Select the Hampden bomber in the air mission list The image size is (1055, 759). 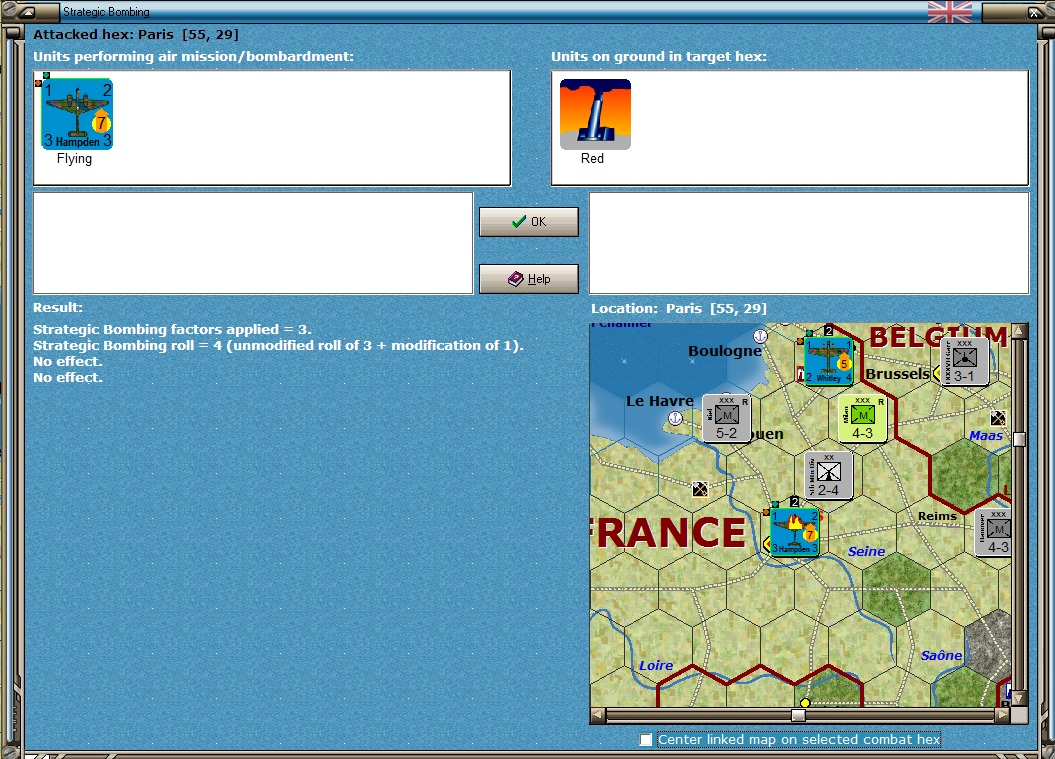(x=77, y=114)
